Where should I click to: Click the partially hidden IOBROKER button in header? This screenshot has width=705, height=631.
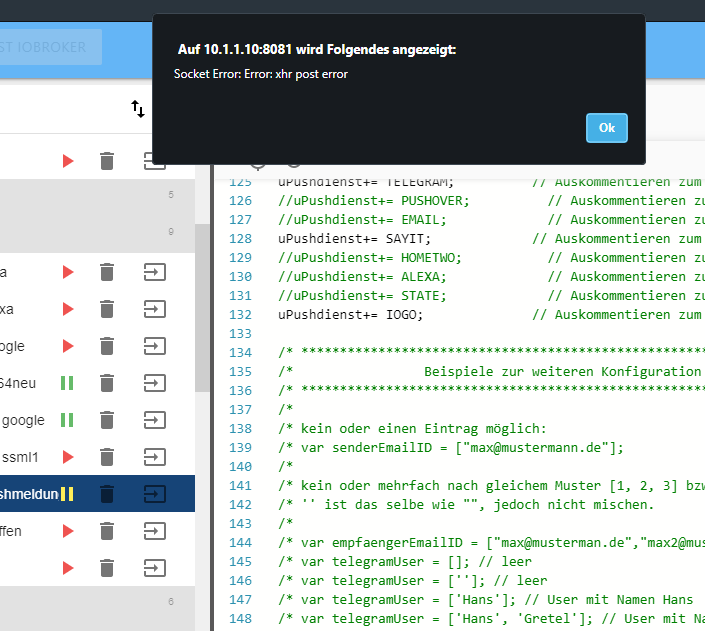pos(50,47)
